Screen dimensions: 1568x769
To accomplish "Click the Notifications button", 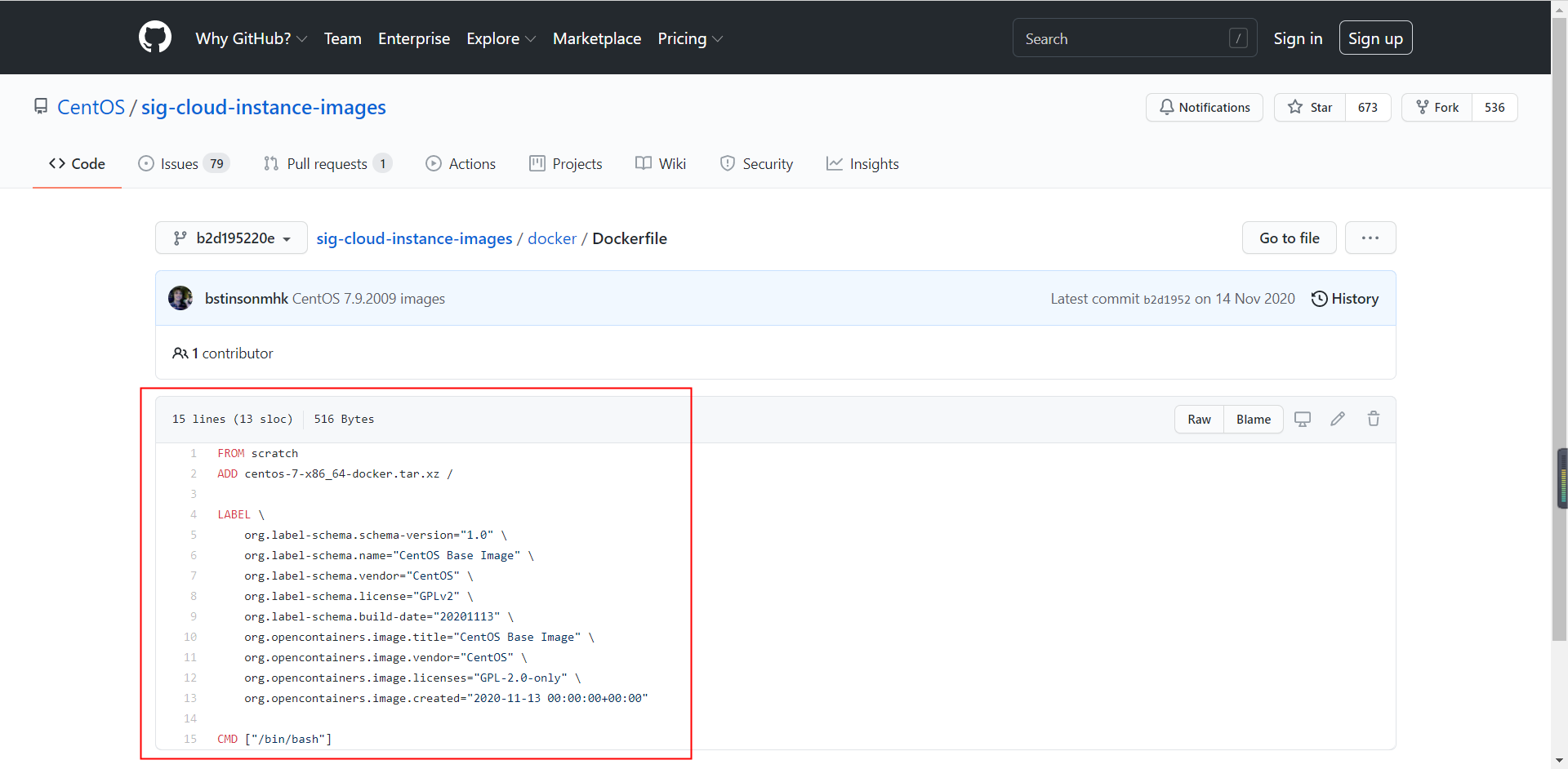I will 1204,107.
